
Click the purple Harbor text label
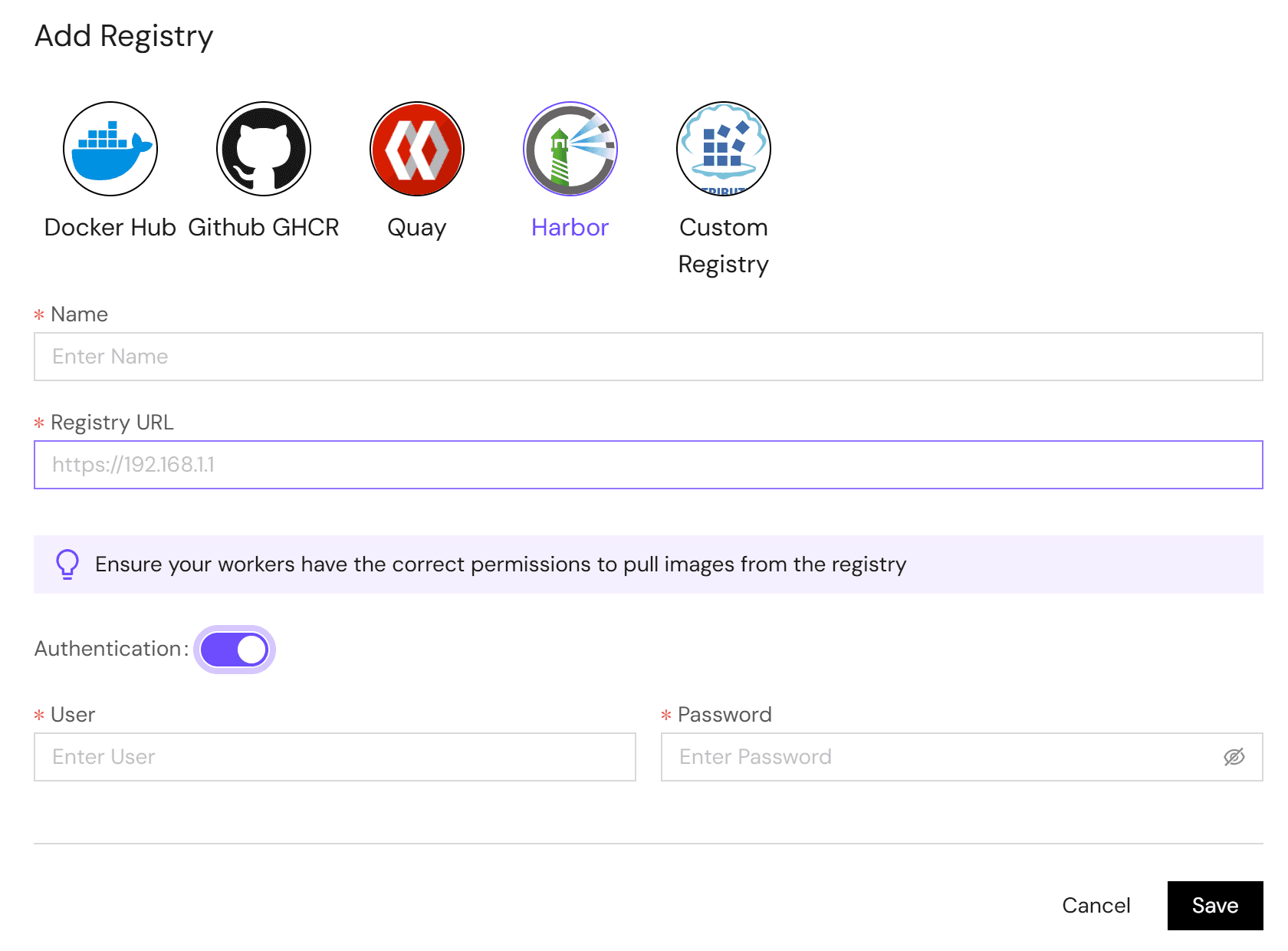pos(570,228)
